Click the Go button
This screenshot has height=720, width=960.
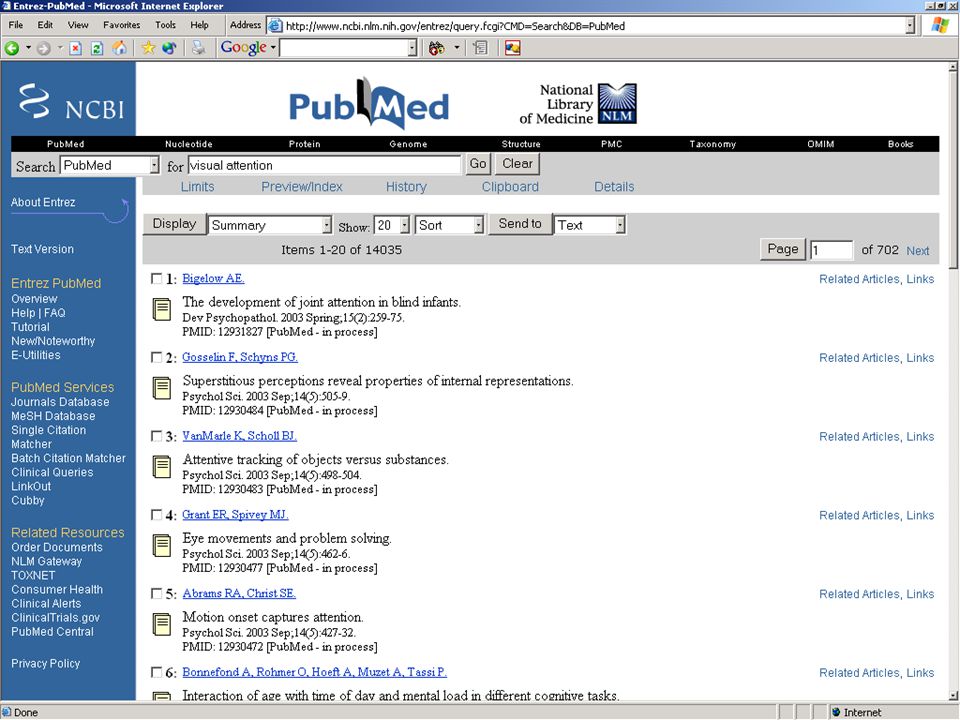(478, 163)
